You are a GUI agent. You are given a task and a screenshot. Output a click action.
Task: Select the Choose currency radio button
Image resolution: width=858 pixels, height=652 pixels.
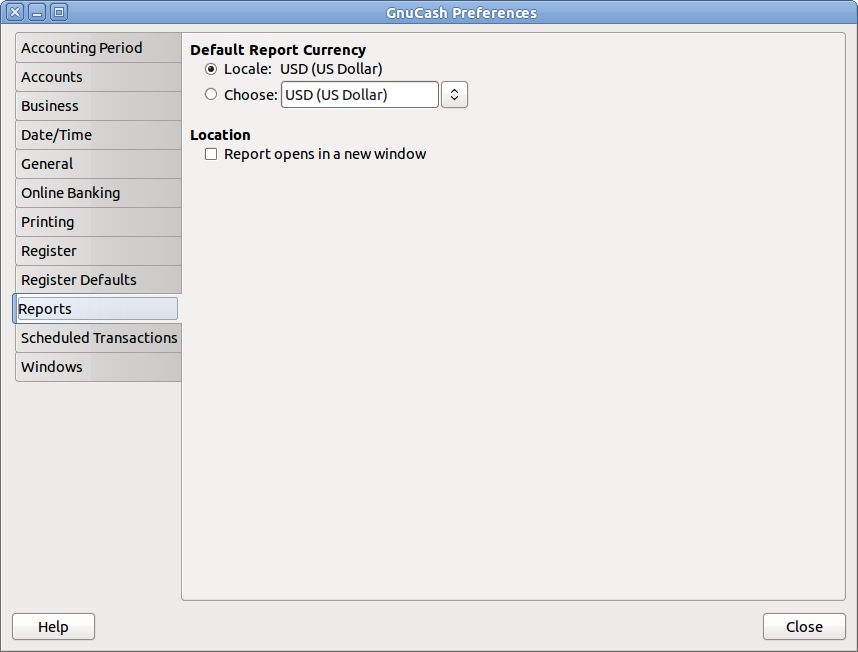pos(211,94)
